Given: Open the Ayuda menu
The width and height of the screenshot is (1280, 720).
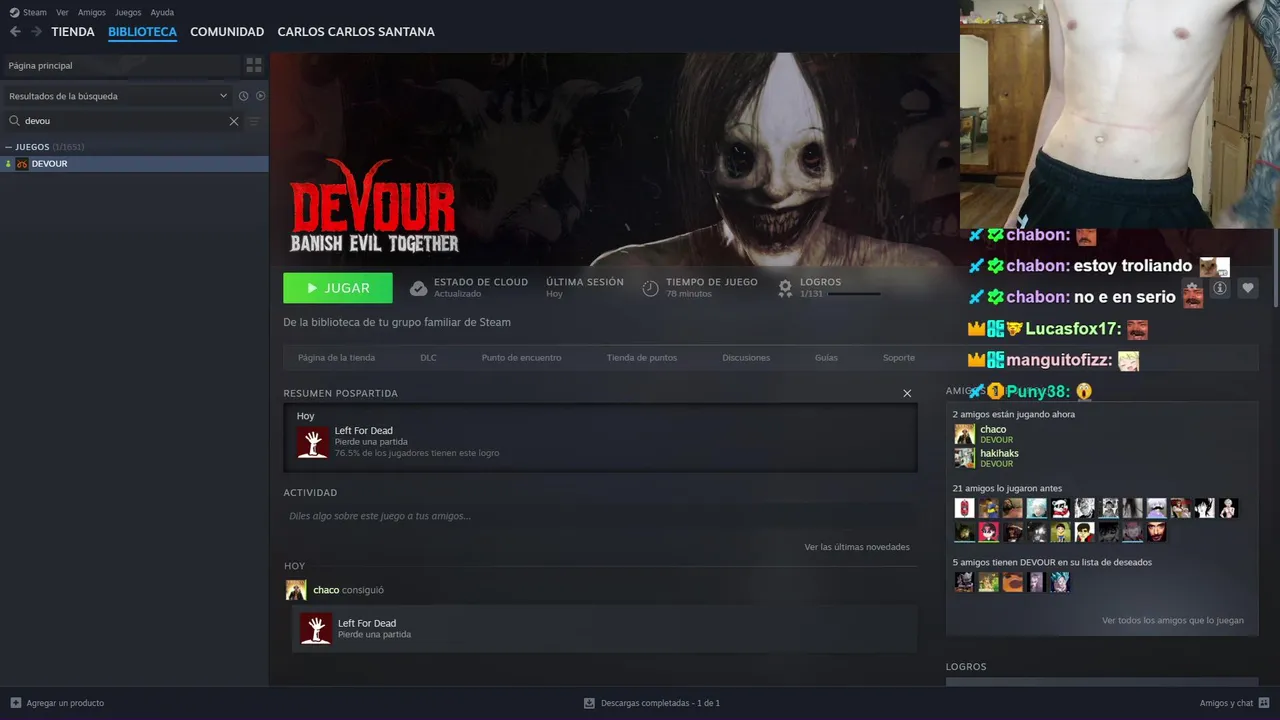Looking at the screenshot, I should click(x=162, y=12).
